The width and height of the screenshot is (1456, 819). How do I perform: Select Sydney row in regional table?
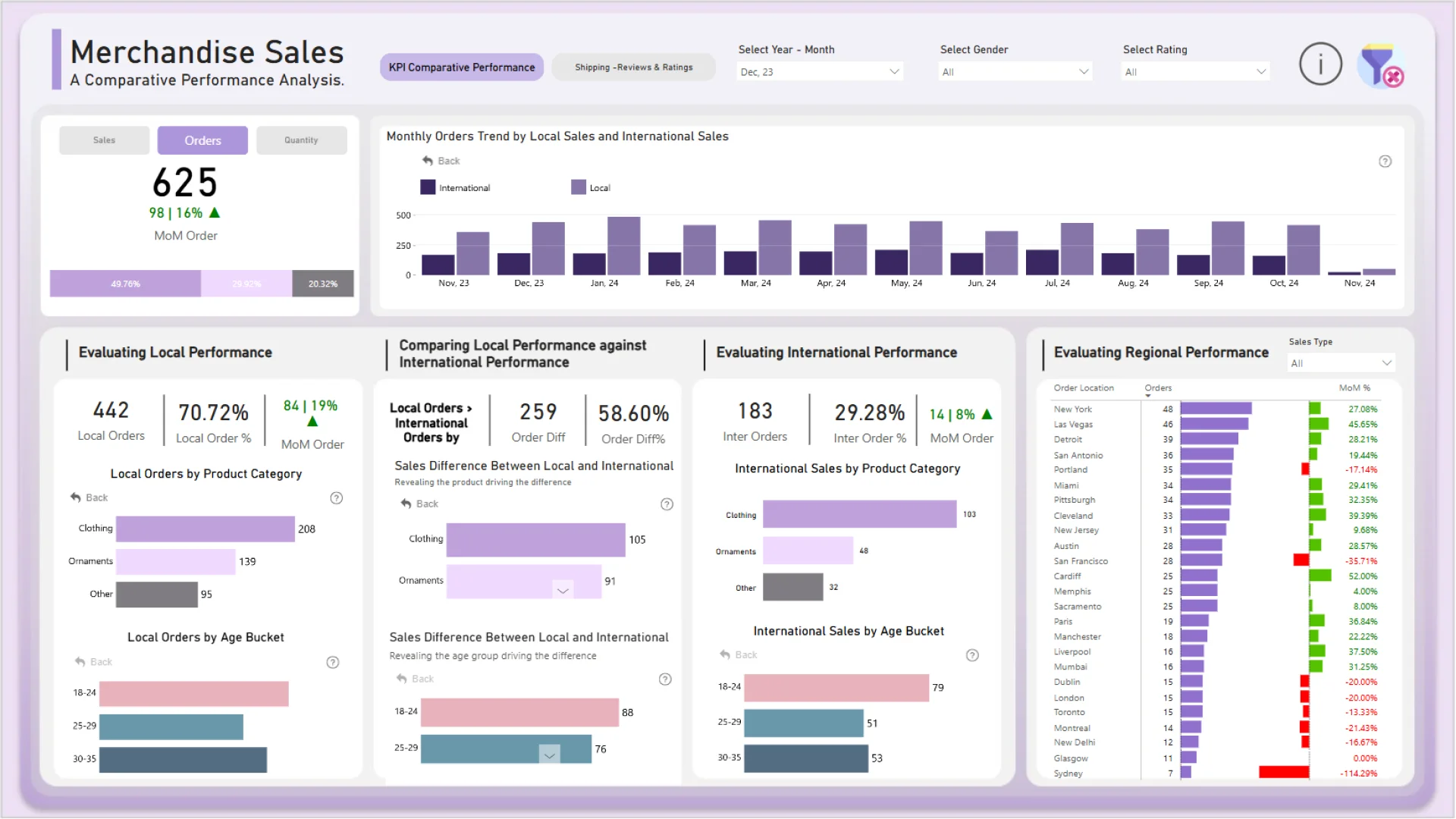[x=1216, y=773]
